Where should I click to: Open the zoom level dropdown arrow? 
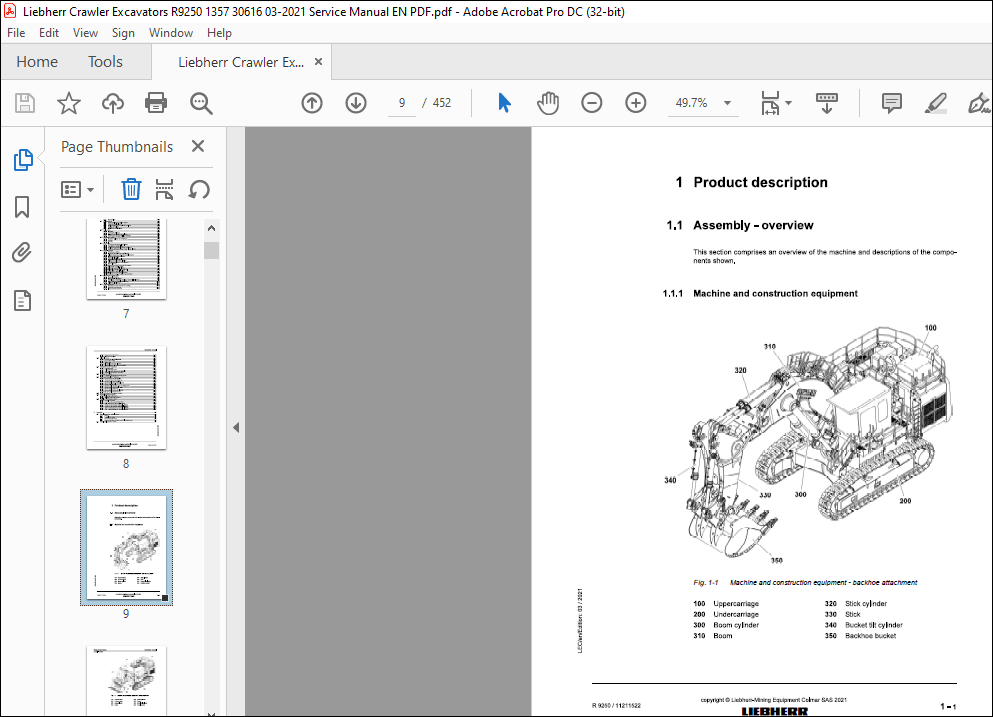[x=728, y=103]
